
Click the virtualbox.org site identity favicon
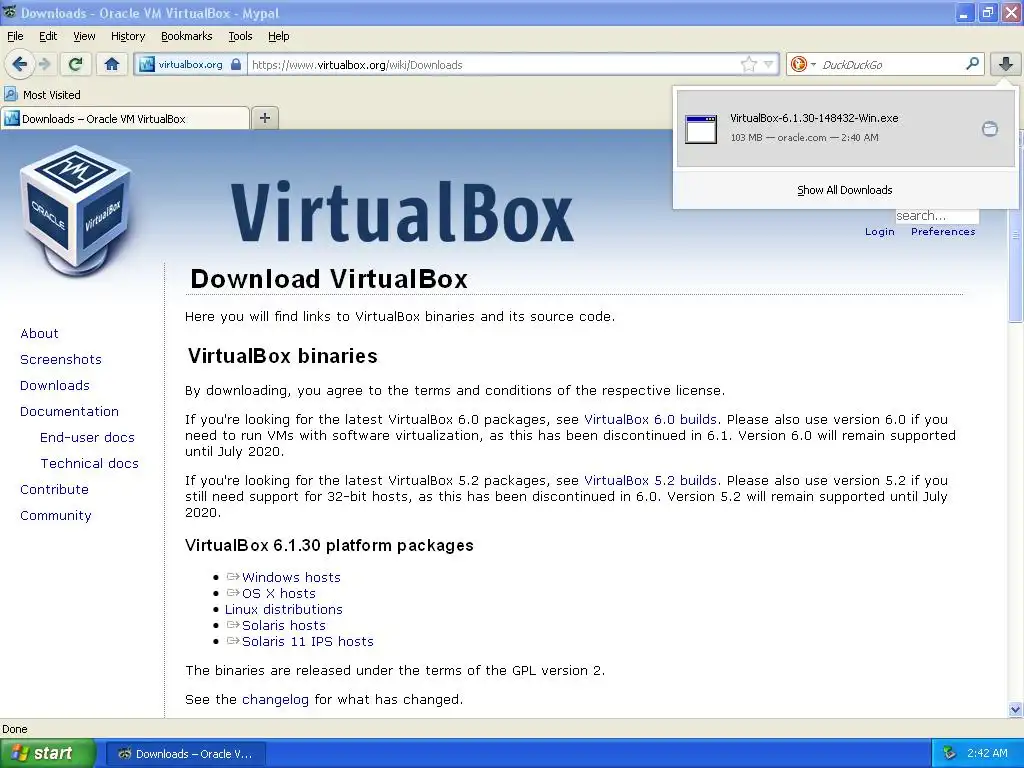[147, 64]
